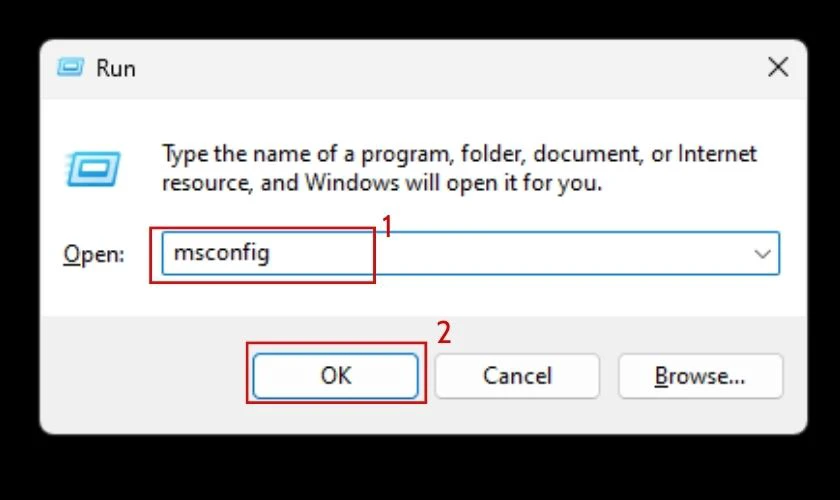
Task: Click the Open: label
Action: pyautogui.click(x=94, y=254)
